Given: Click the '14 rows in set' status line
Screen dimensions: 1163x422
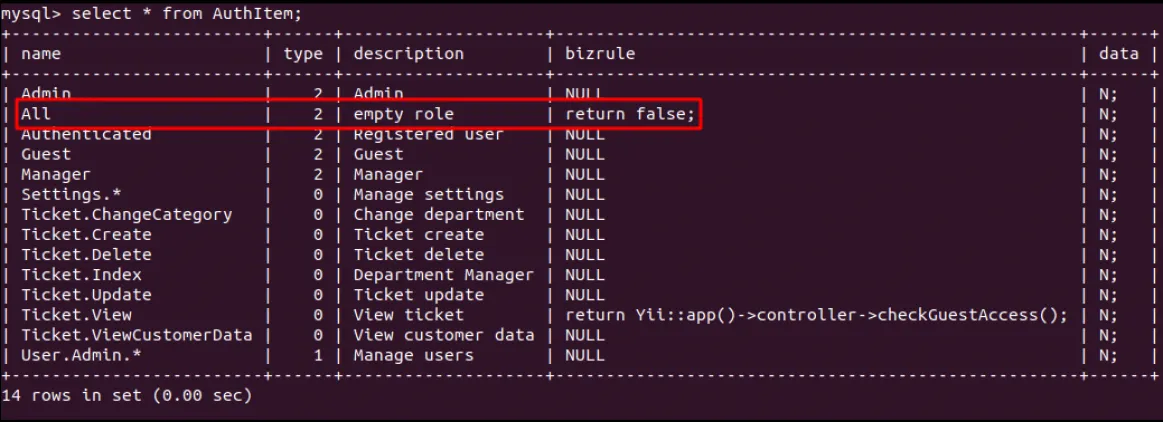Looking at the screenshot, I should pyautogui.click(x=127, y=395).
